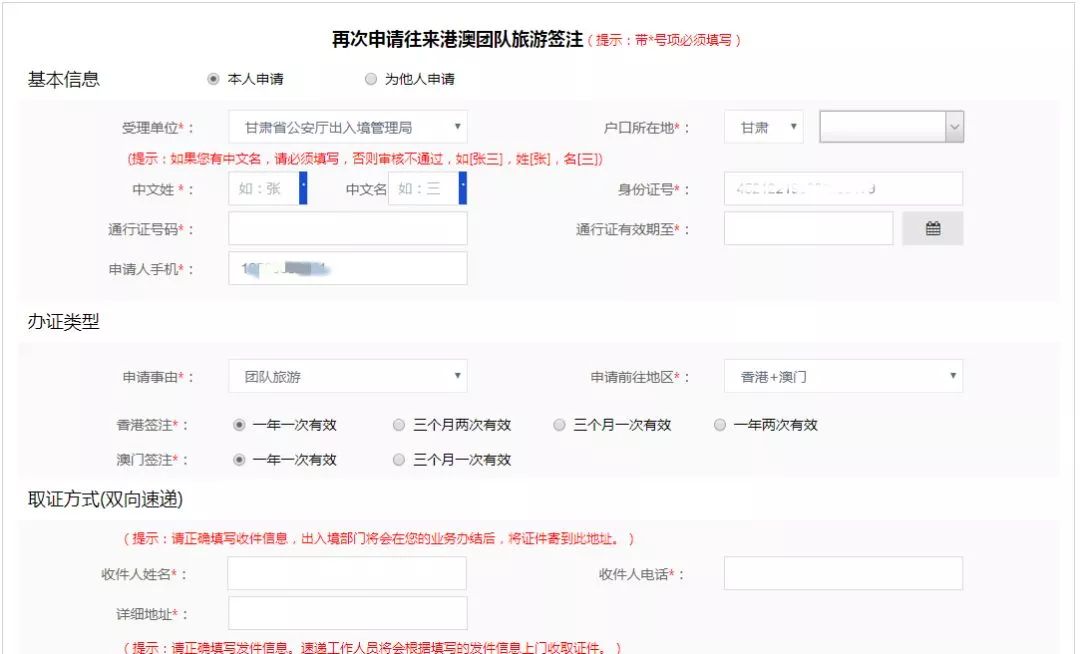Screen dimensions: 1080x654
Task: Choose 为他人申请 option
Action: click(x=371, y=77)
